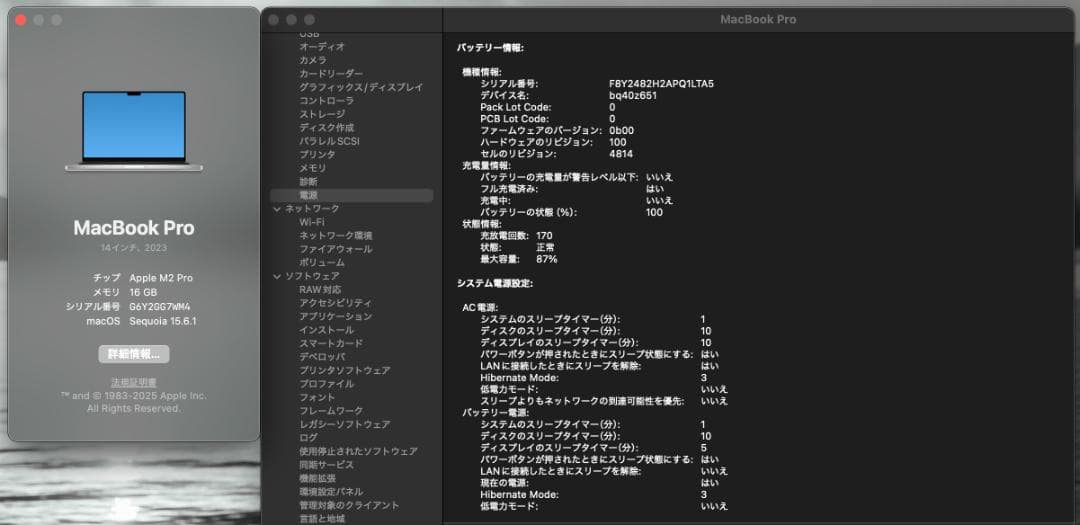Screen dimensions: 1080x525
Task: Select フォント in the sidebar
Action: [318, 398]
